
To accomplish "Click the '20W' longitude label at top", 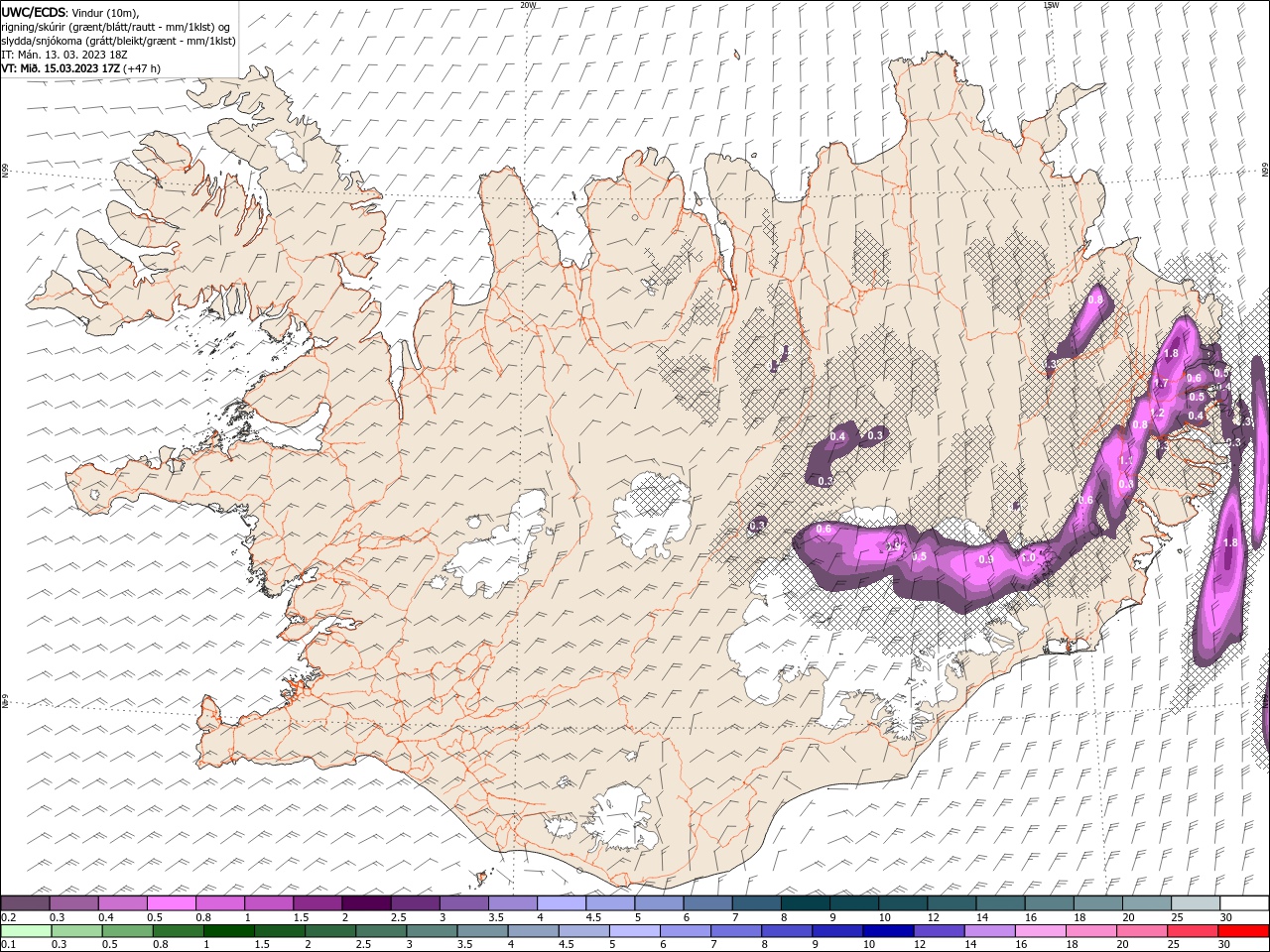I will pyautogui.click(x=528, y=5).
